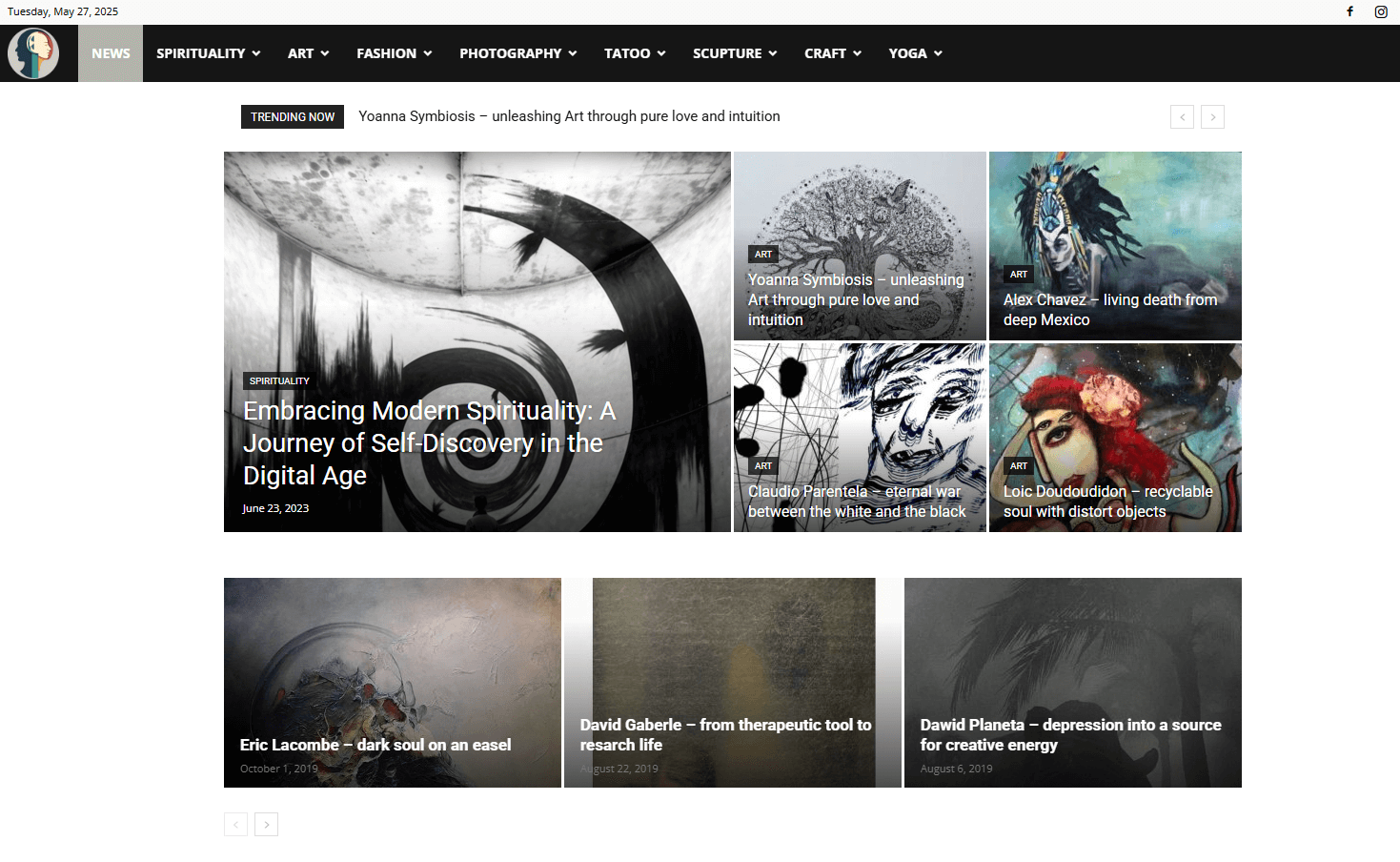The width and height of the screenshot is (1400, 862).
Task: Open Dawid Planeta depression article
Action: tap(1070, 734)
